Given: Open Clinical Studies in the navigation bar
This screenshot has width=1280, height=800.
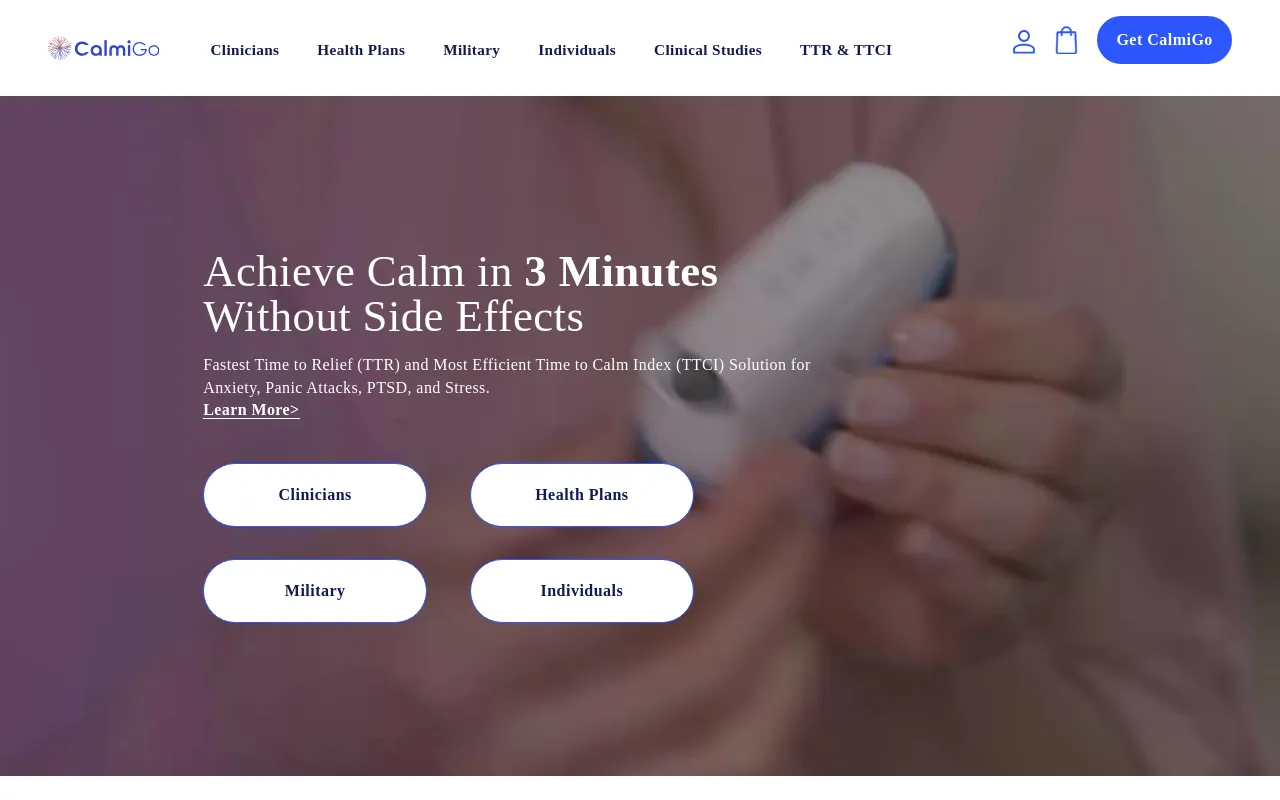Looking at the screenshot, I should (x=708, y=50).
